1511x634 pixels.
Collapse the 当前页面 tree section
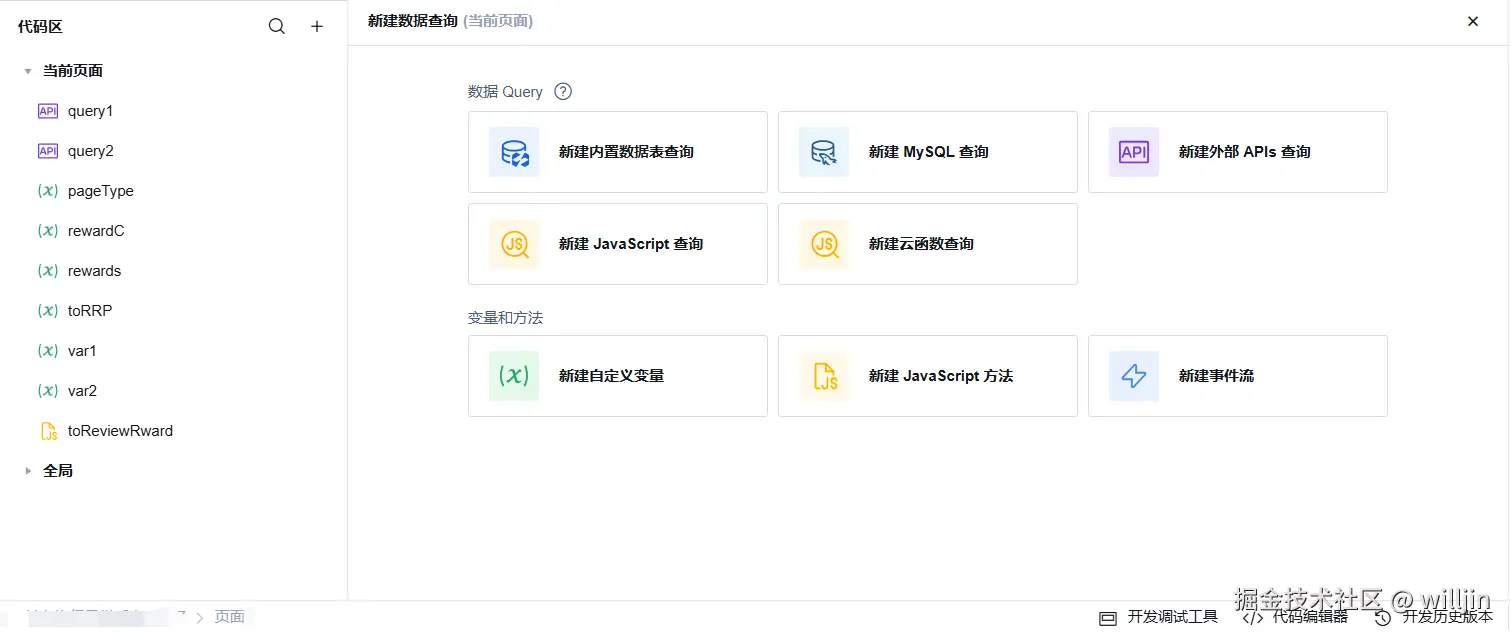[x=28, y=71]
